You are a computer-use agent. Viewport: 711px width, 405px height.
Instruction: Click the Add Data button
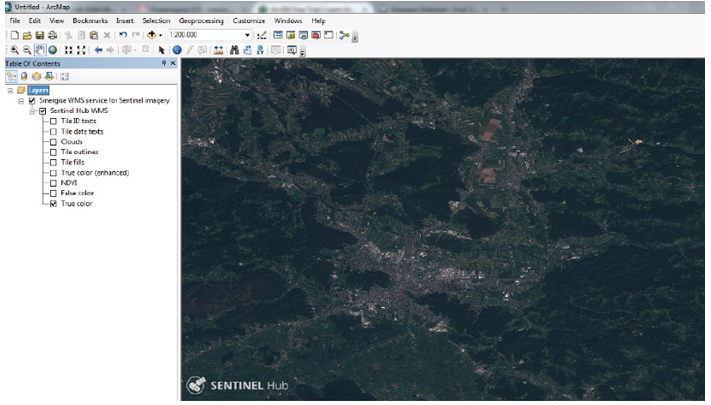(x=151, y=35)
